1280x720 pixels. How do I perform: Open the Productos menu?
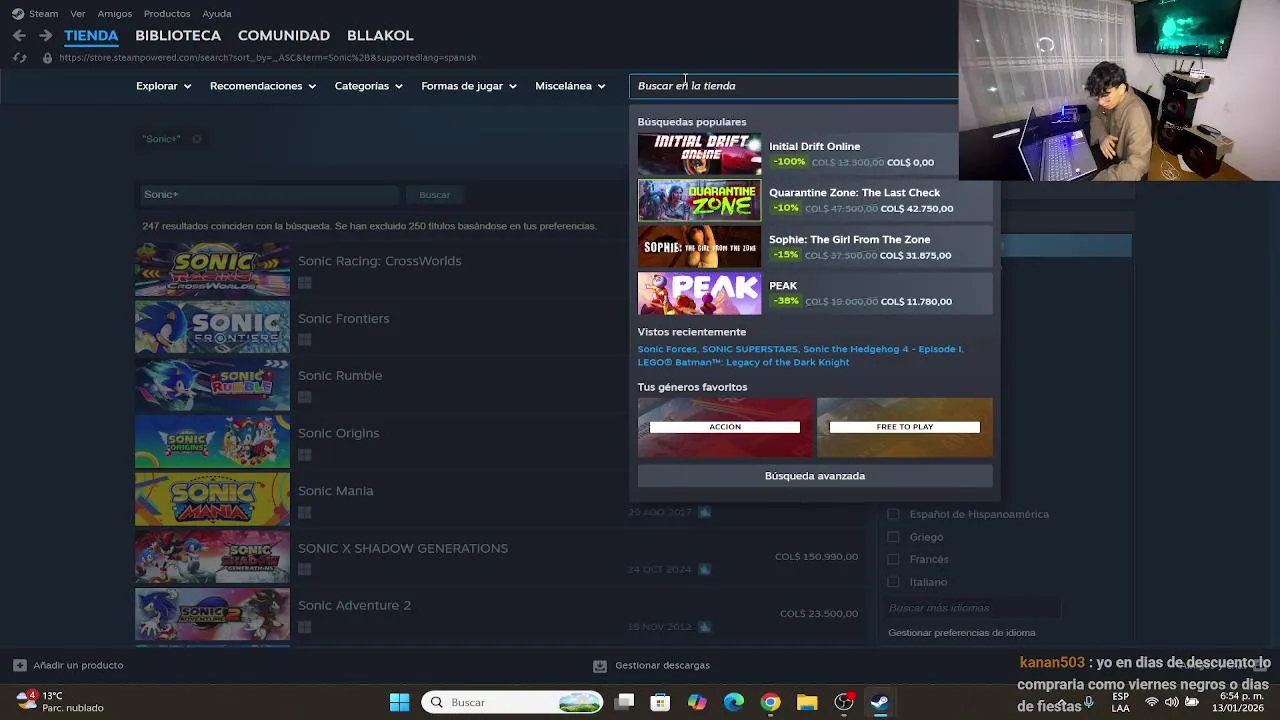[167, 14]
